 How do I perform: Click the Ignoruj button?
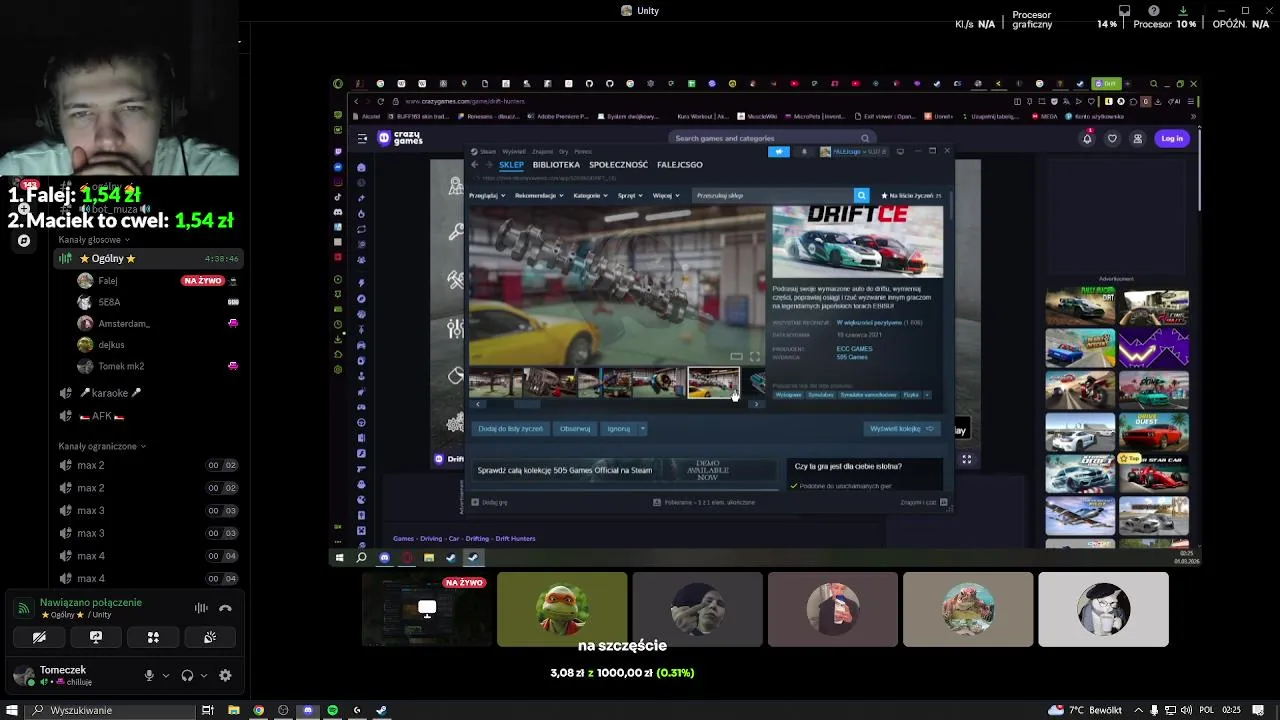click(618, 429)
